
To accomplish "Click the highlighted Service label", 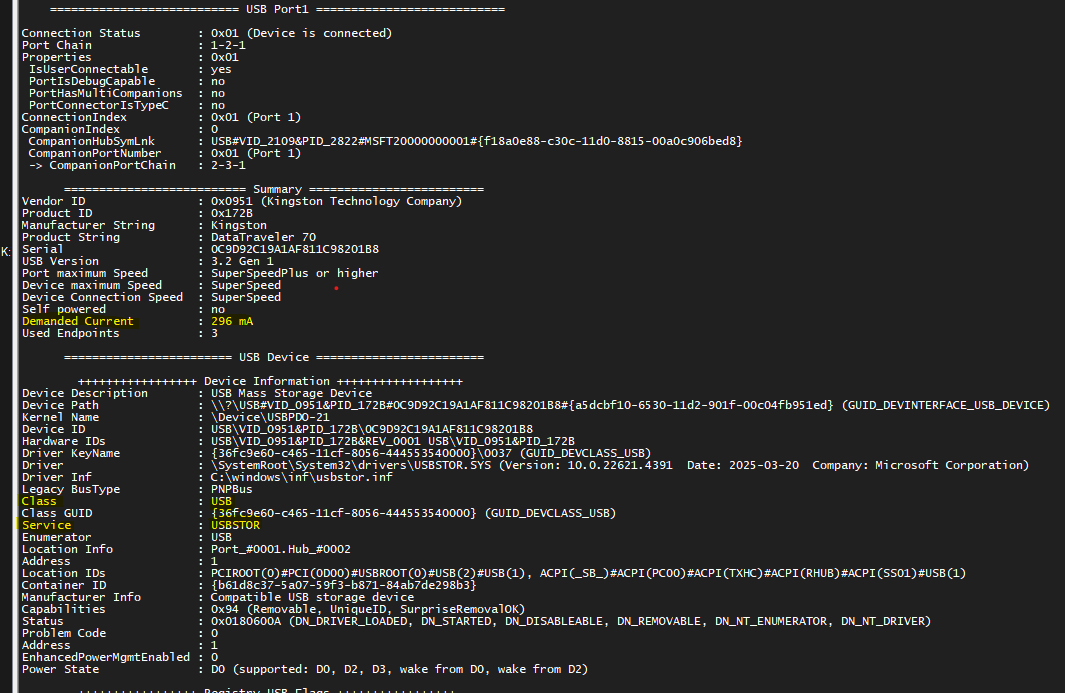I will click(47, 525).
